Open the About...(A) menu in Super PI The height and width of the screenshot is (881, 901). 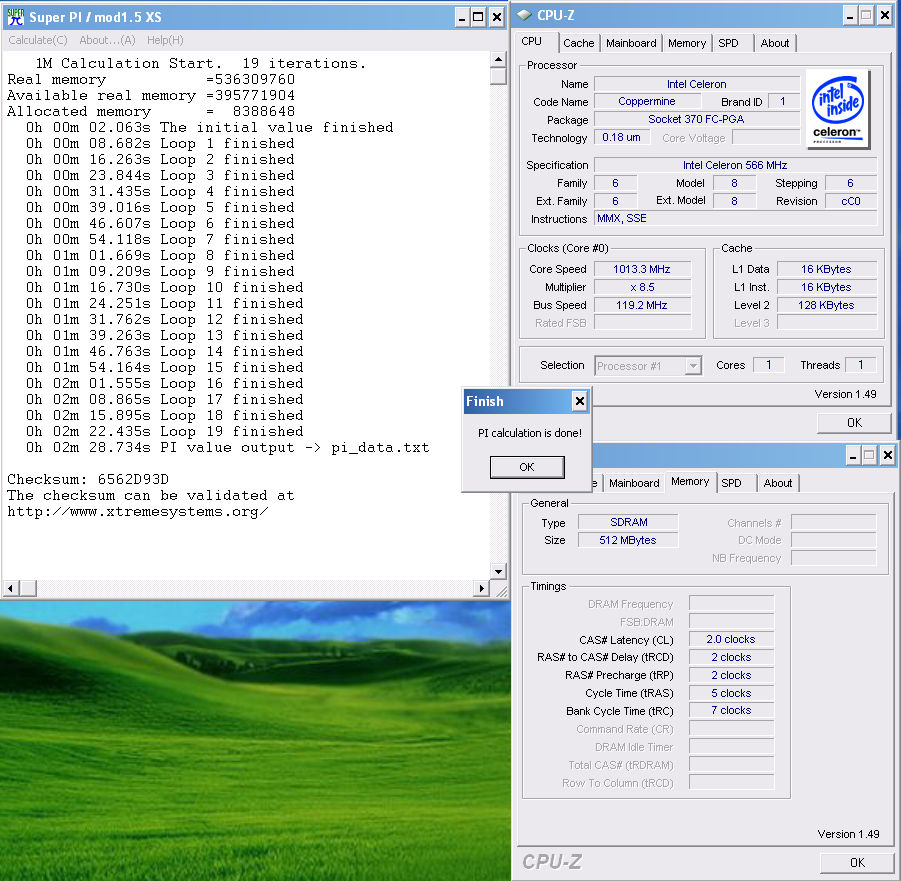(107, 40)
